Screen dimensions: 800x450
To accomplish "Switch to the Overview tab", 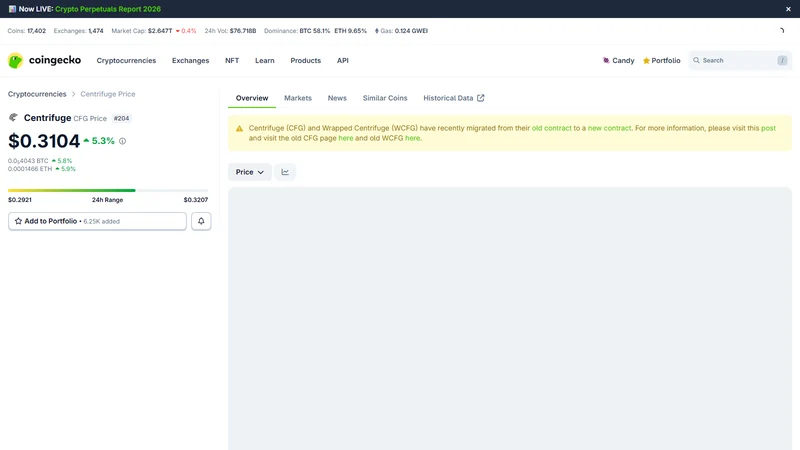I will (x=252, y=98).
